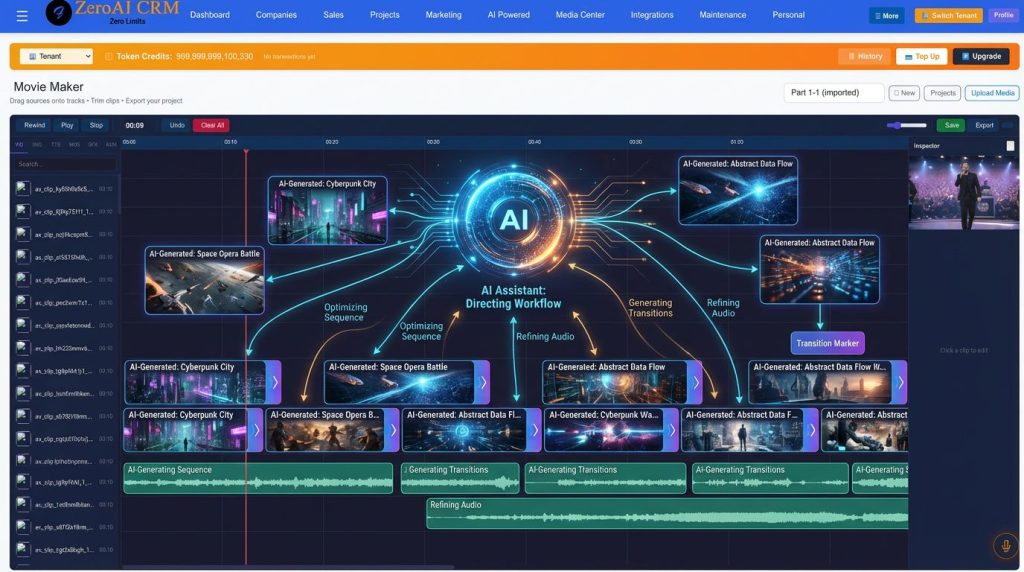The height and width of the screenshot is (572, 1024).
Task: Click the media Search field
Action: tap(66, 164)
